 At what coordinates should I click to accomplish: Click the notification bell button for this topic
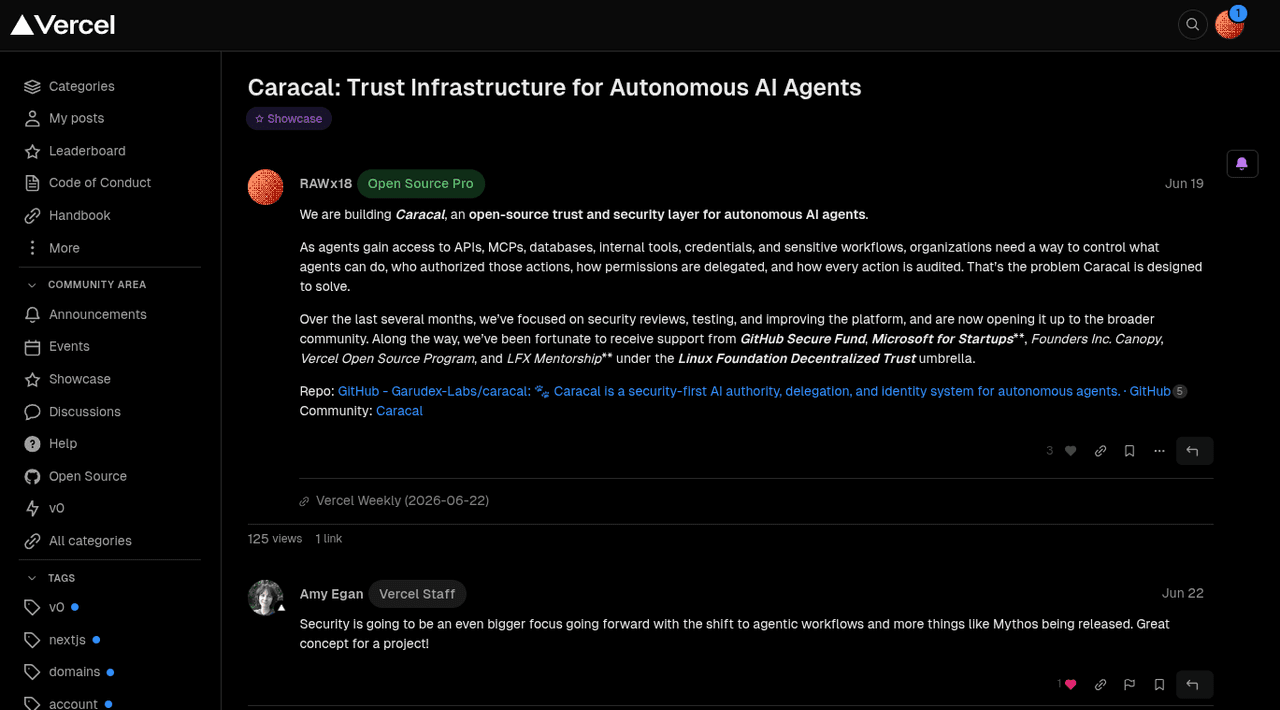1242,163
